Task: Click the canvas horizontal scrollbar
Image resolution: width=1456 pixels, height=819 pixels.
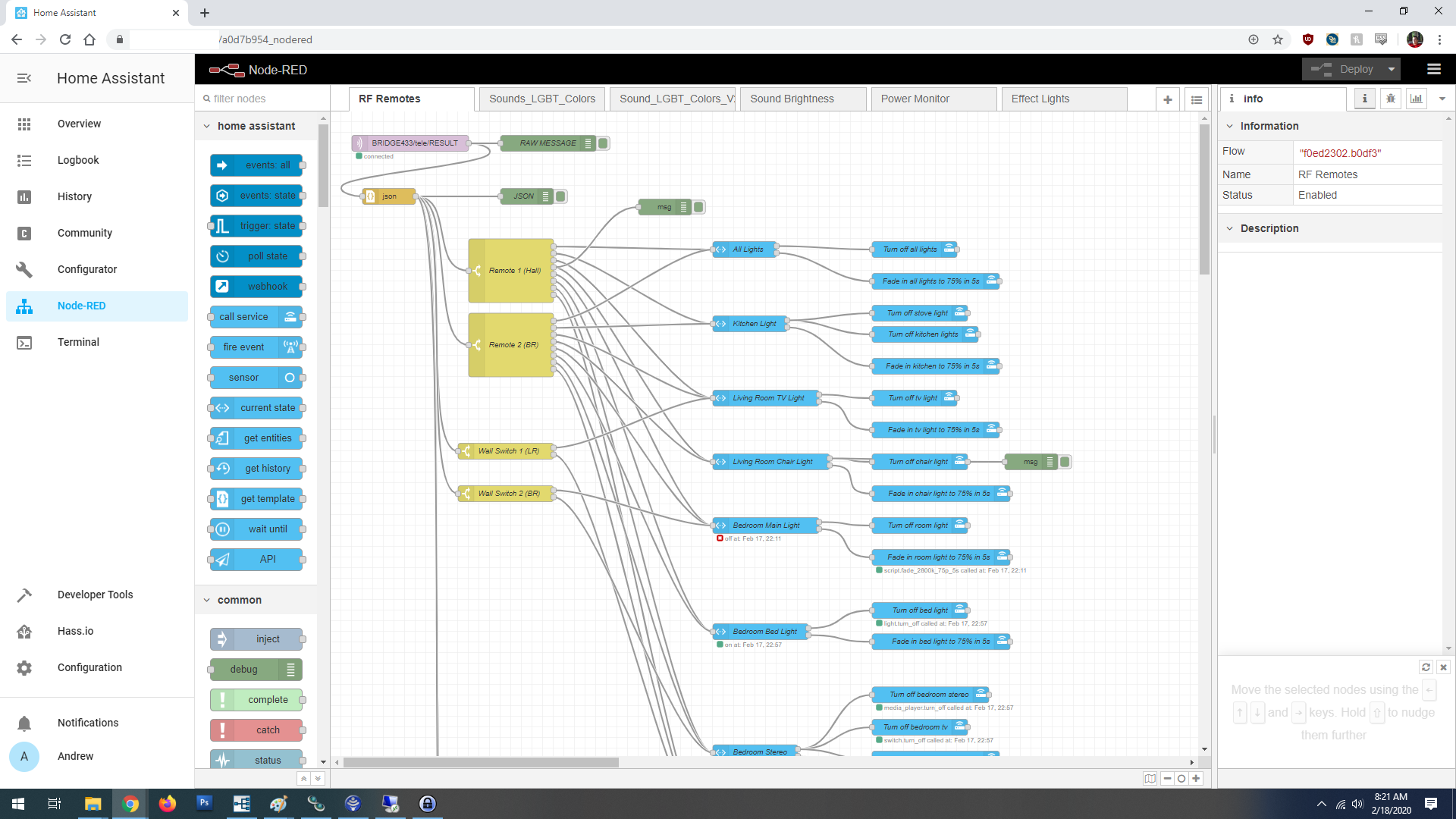Action: (x=481, y=762)
